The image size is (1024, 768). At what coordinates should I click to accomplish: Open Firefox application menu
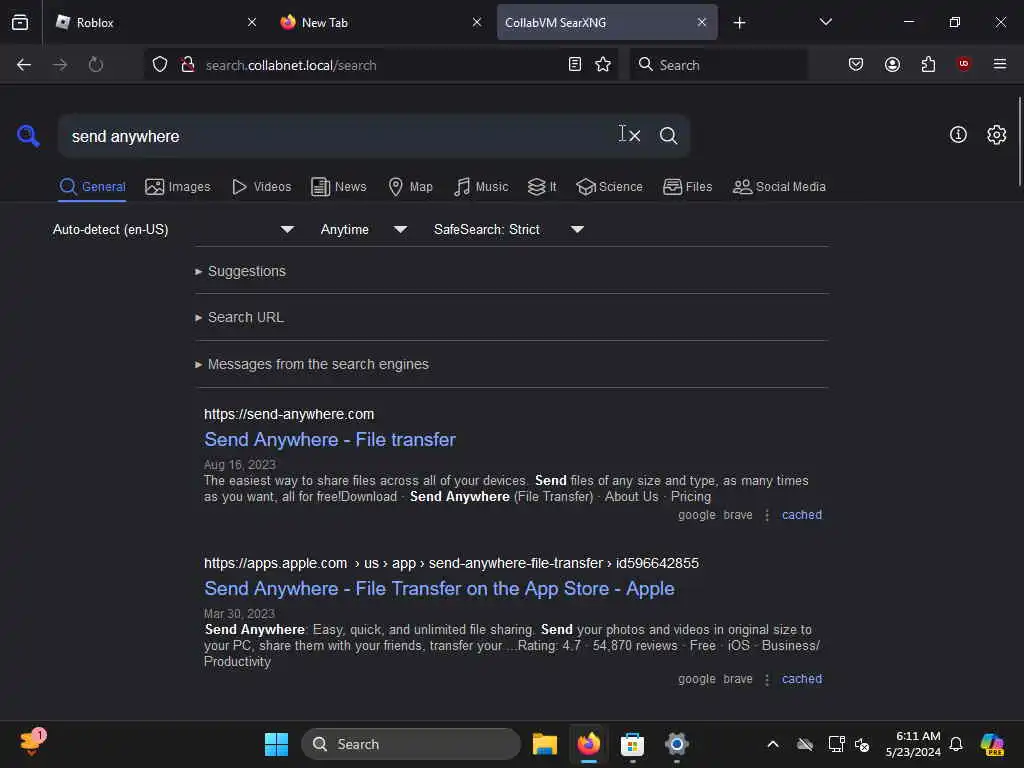coord(999,64)
